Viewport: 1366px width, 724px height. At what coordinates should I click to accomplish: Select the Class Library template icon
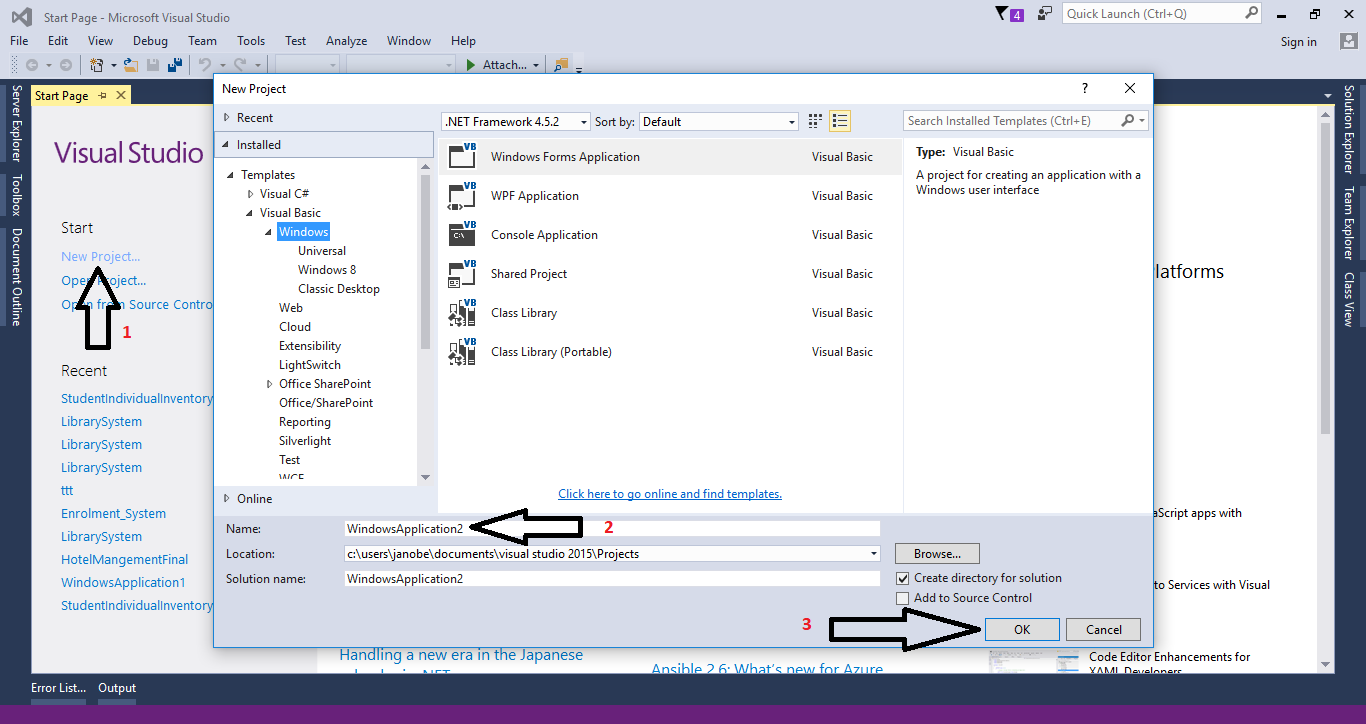click(x=463, y=312)
